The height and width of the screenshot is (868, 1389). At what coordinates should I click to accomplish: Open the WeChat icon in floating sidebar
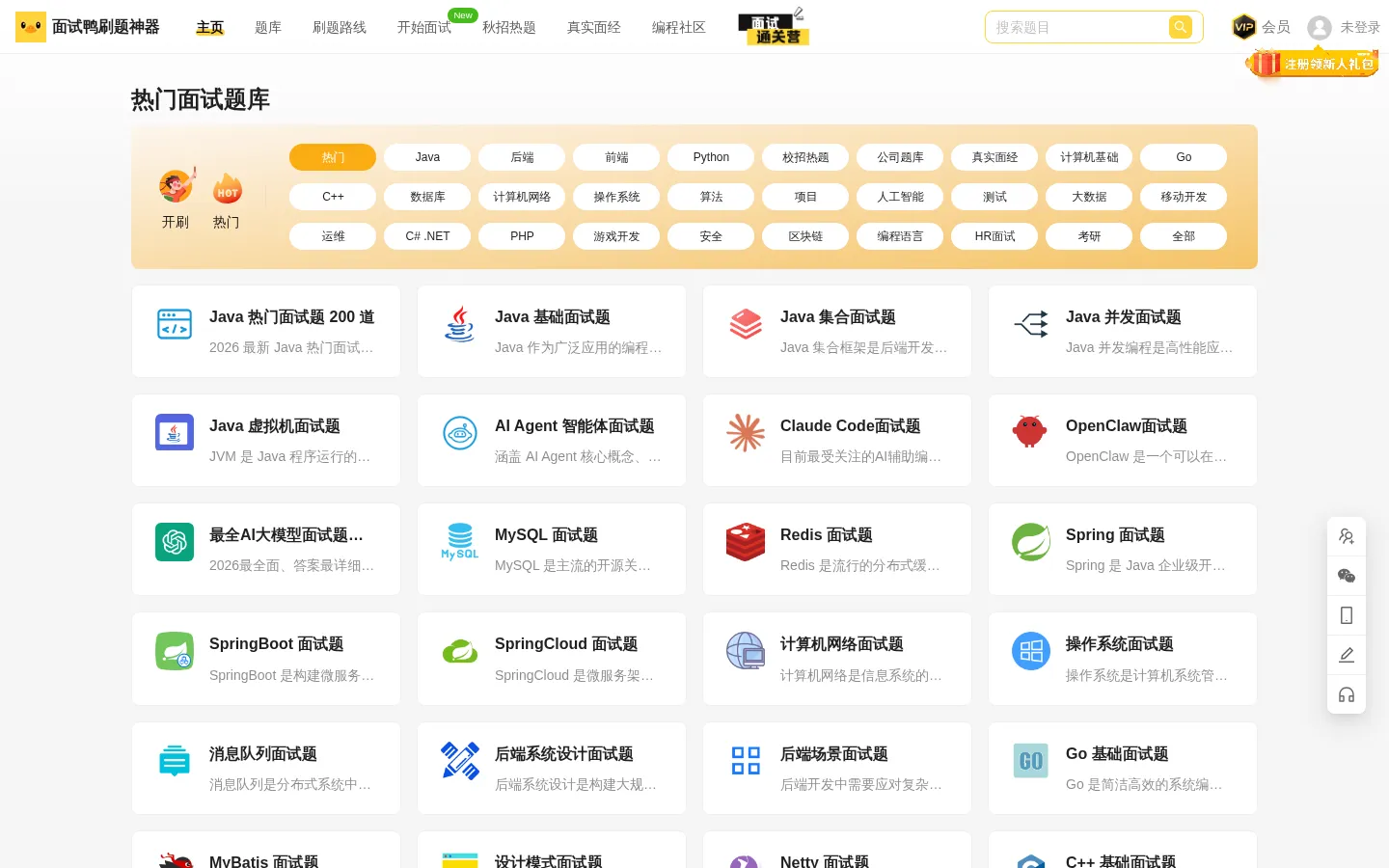point(1347,576)
